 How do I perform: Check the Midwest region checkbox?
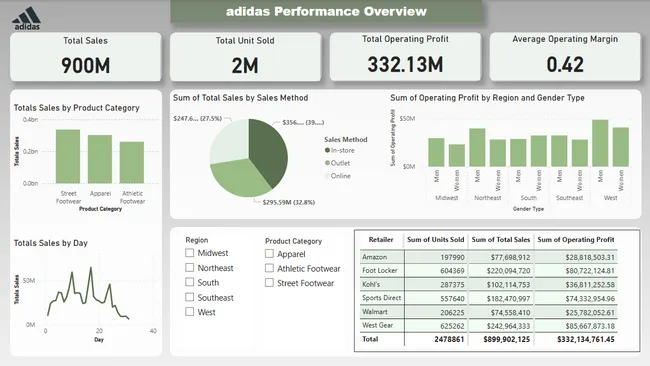tap(189, 253)
